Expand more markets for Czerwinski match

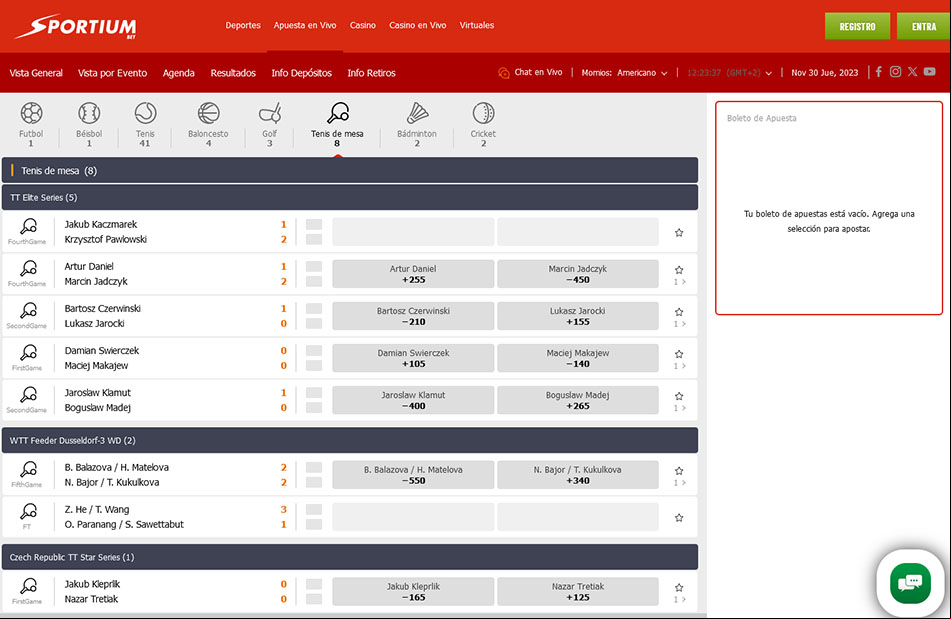click(x=680, y=324)
